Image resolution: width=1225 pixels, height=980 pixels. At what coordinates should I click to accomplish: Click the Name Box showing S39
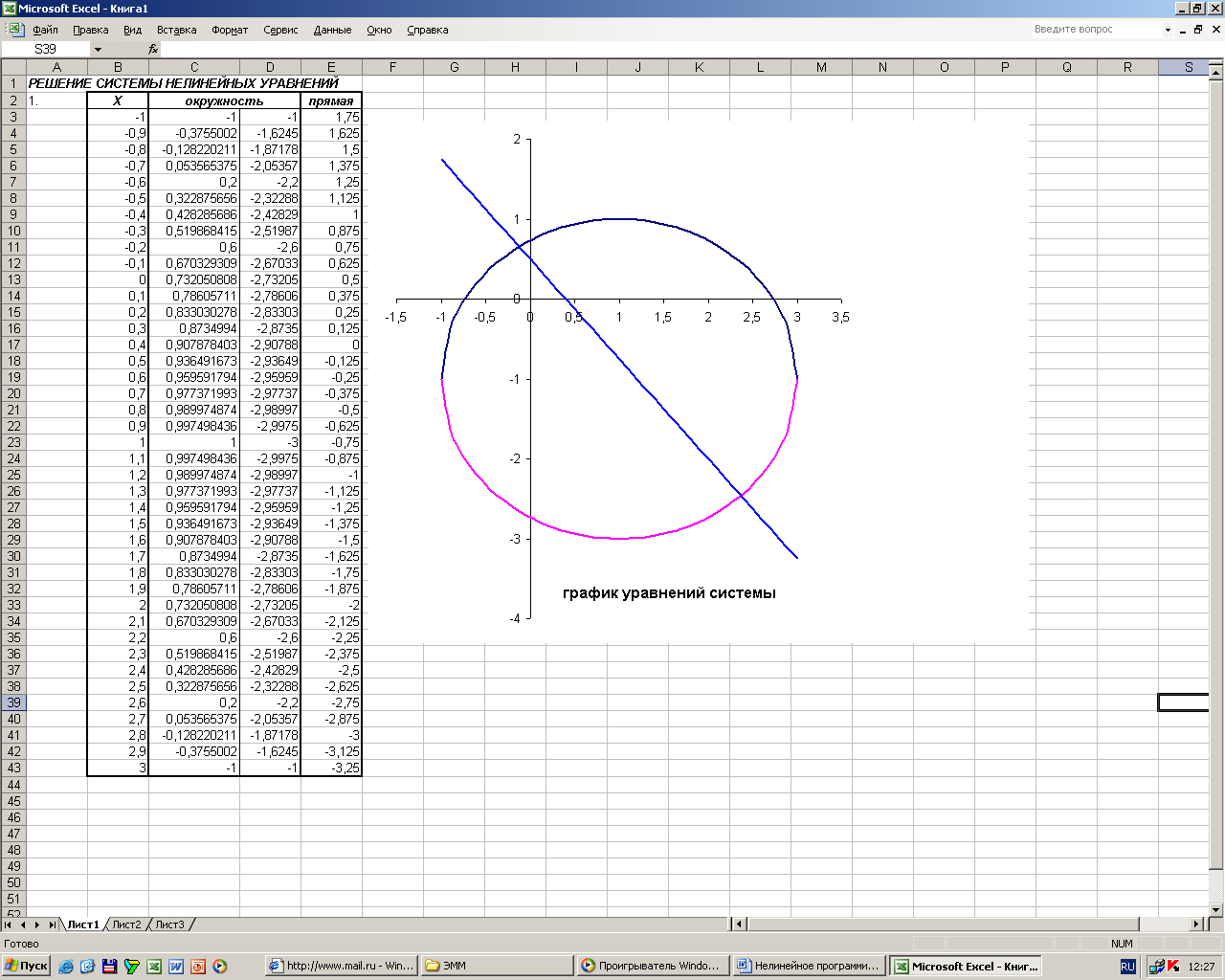click(x=46, y=49)
